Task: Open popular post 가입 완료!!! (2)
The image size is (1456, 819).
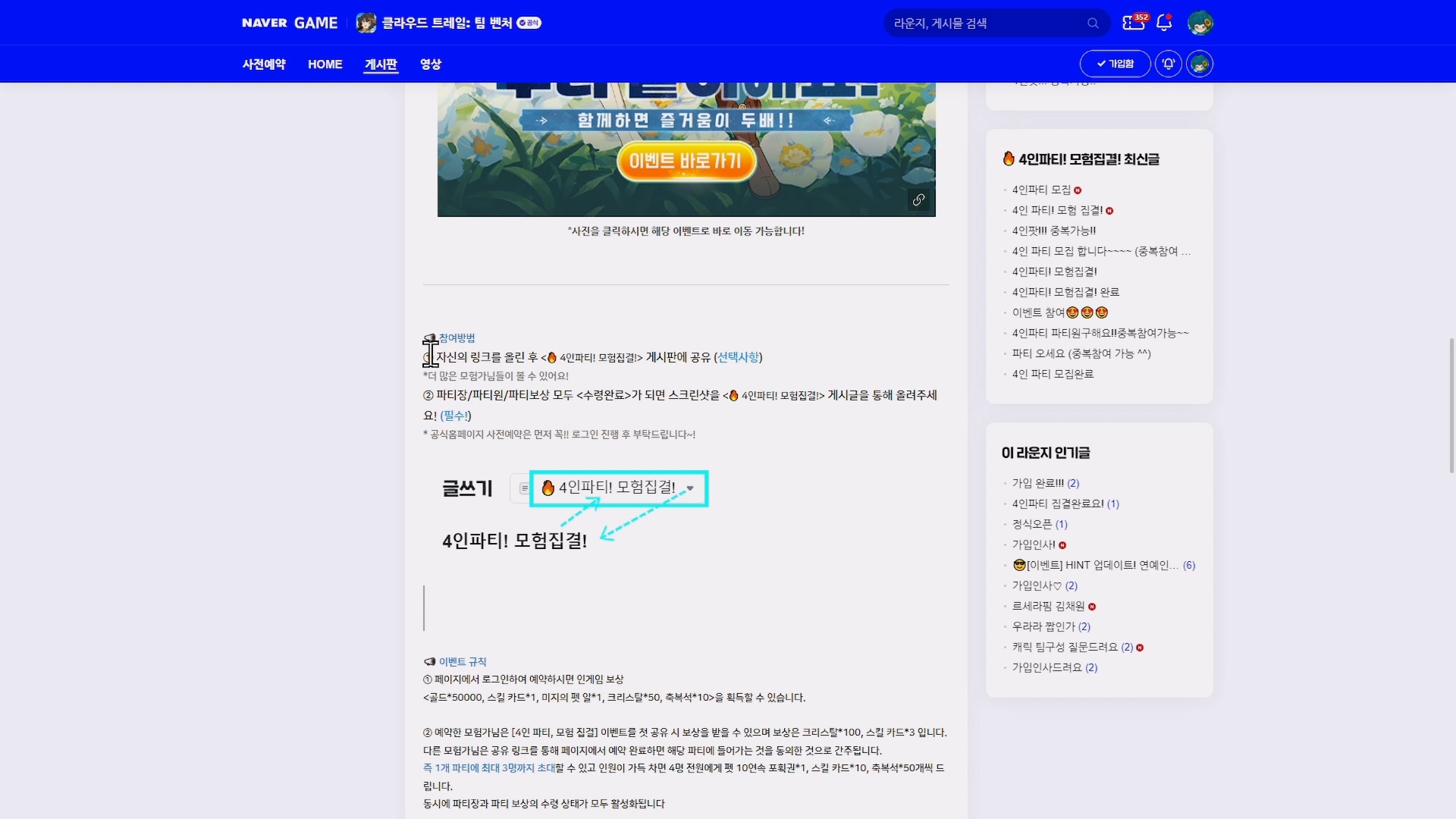Action: (1045, 483)
